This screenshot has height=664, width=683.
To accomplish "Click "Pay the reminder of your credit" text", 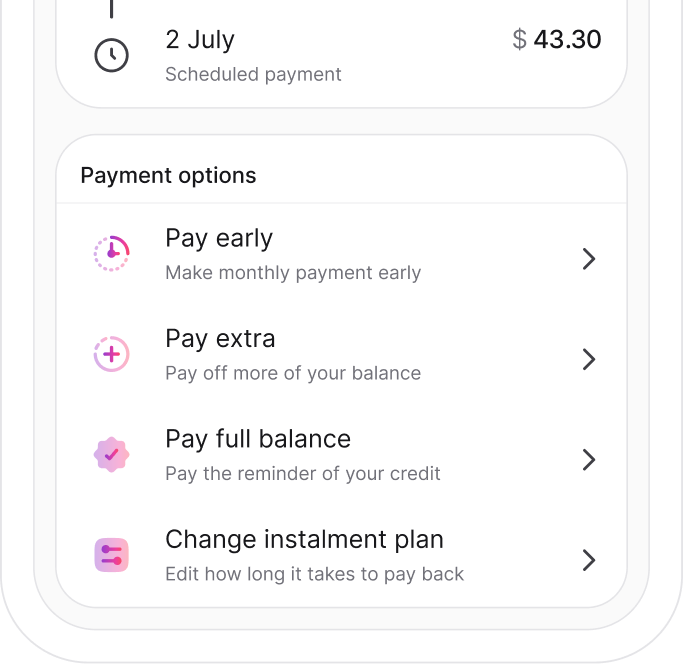I will pyautogui.click(x=303, y=473).
